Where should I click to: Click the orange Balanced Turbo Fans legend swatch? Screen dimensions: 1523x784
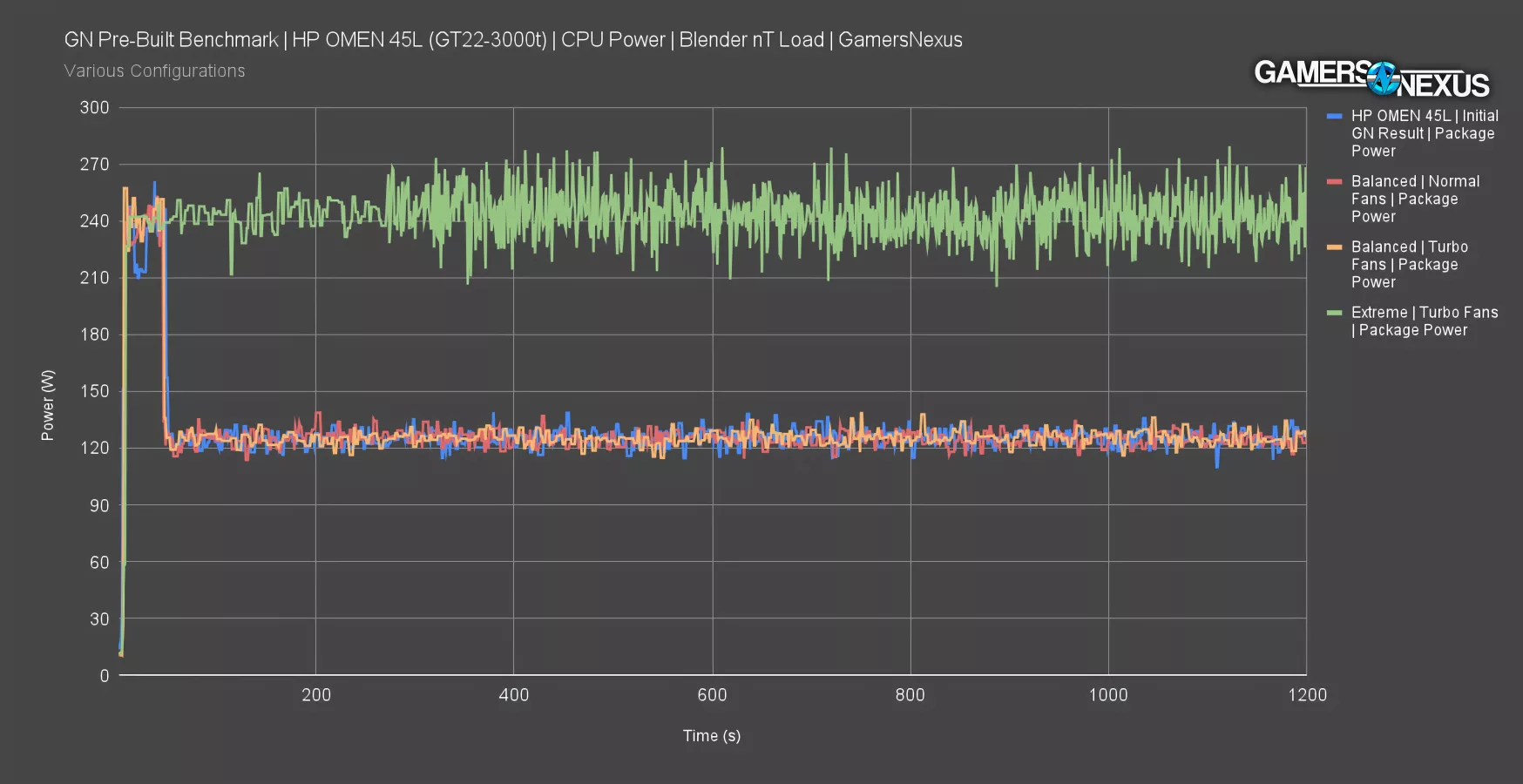pos(1334,247)
